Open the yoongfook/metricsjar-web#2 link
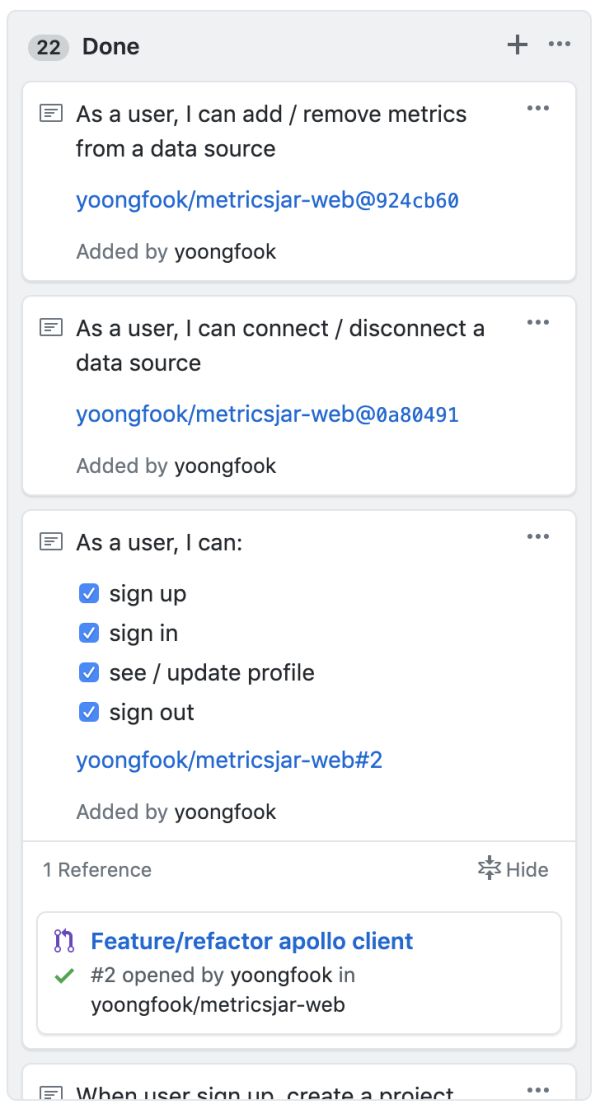 [x=229, y=760]
